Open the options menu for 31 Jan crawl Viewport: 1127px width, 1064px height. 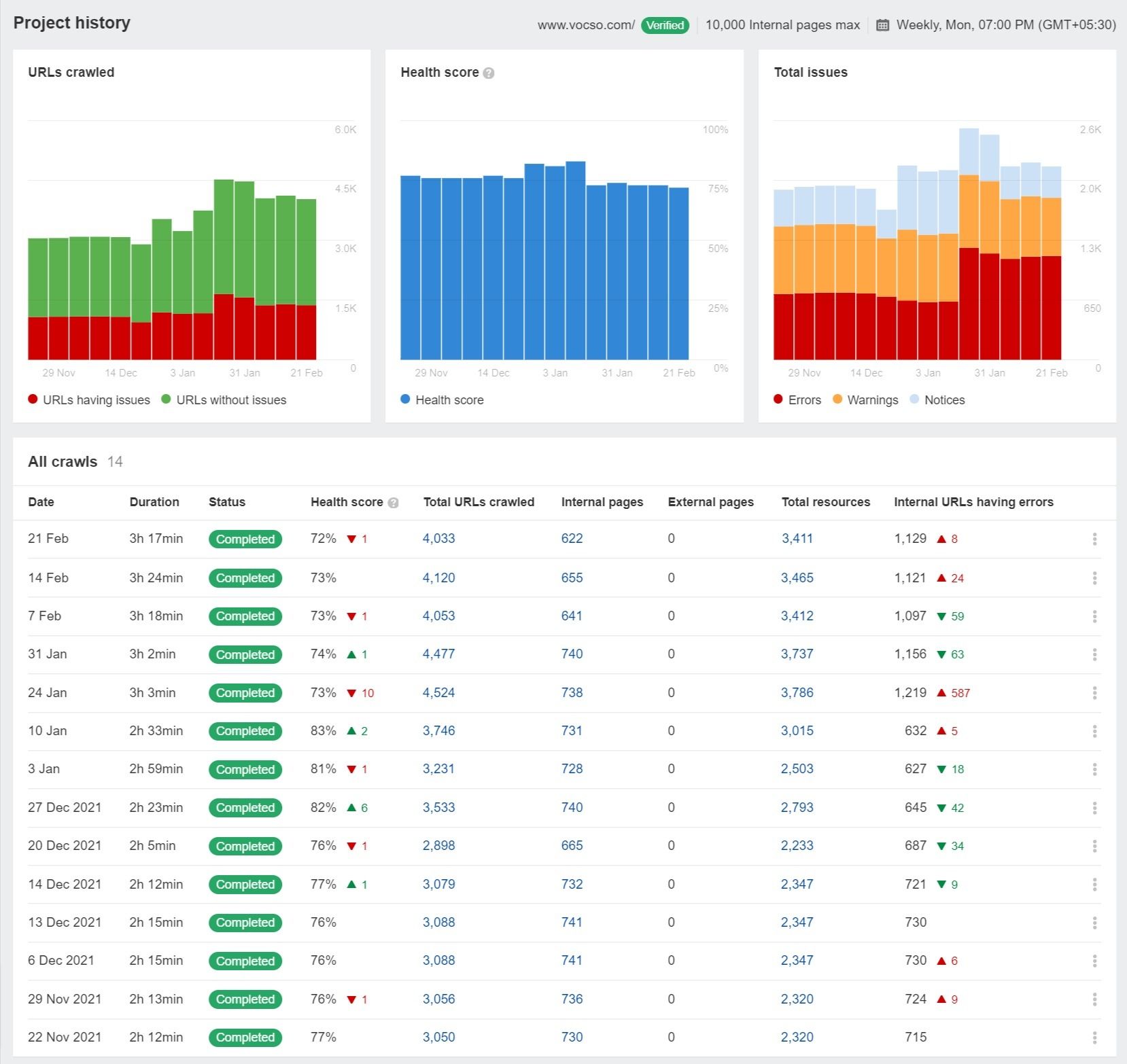coord(1094,654)
